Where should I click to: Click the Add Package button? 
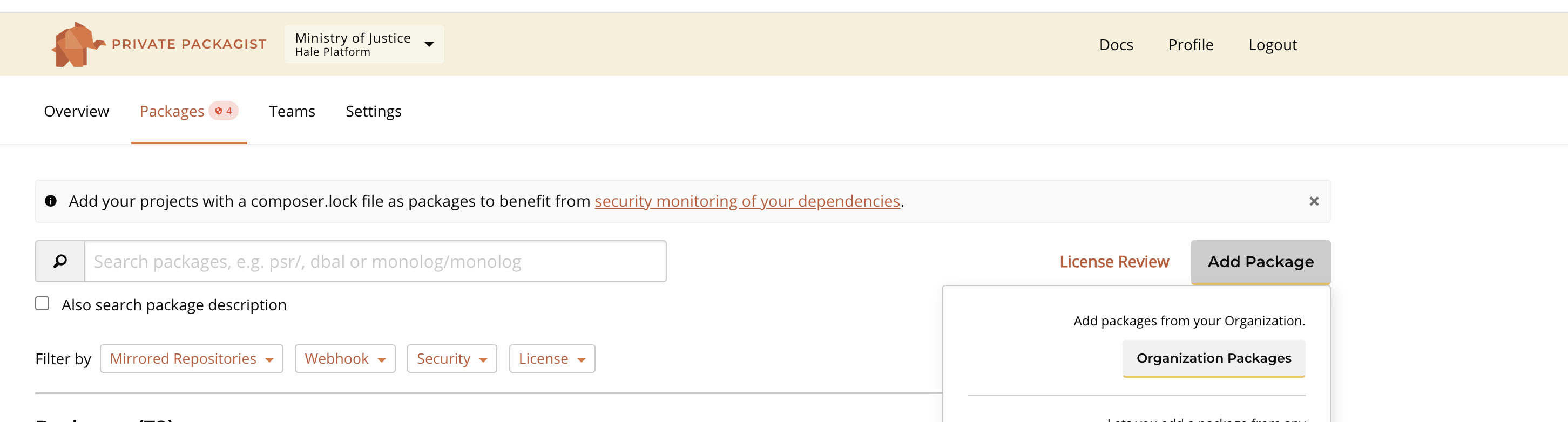click(1261, 262)
